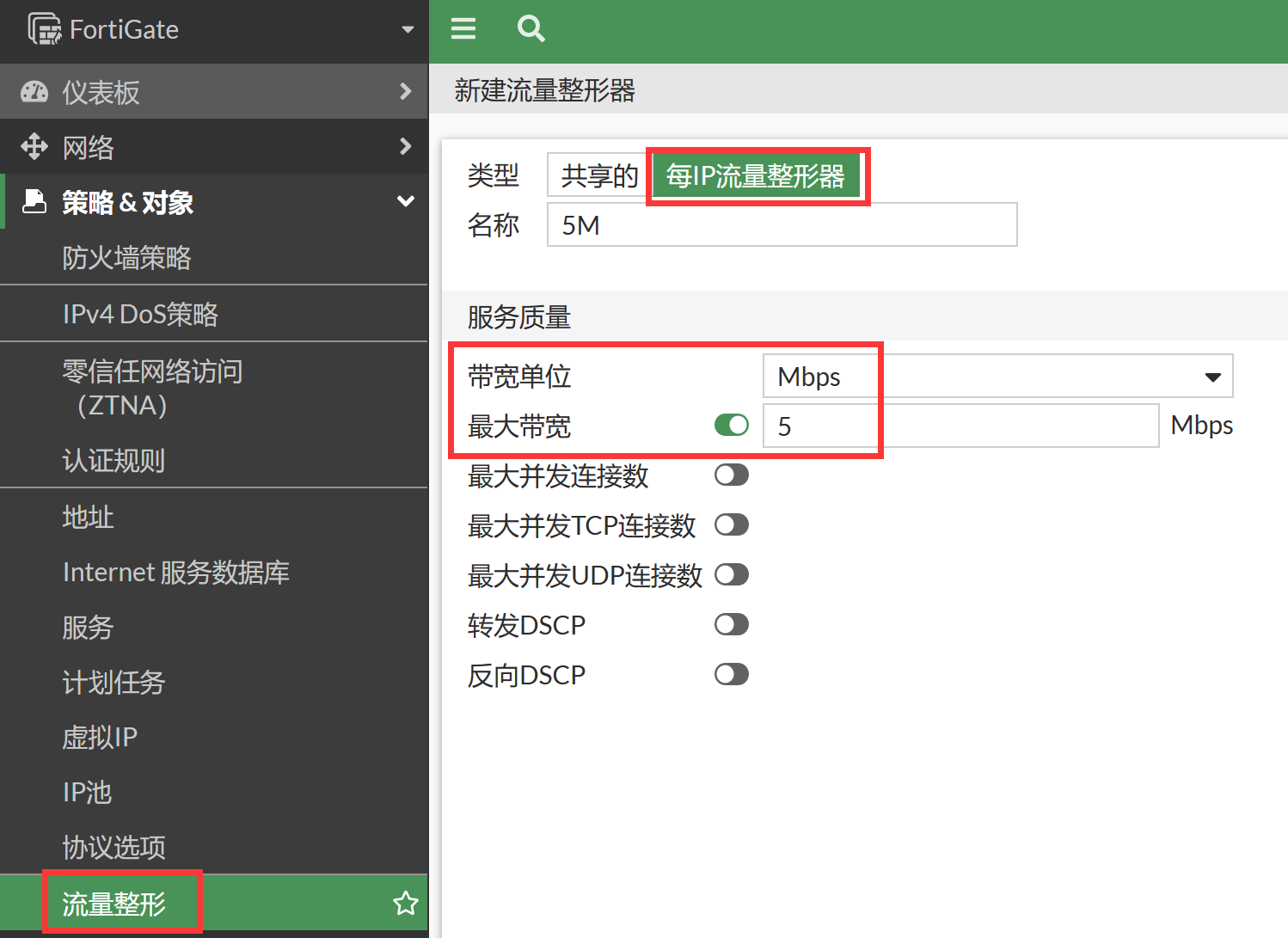Select the 共享的 type button
Screen dimensions: 1288x938
(598, 176)
